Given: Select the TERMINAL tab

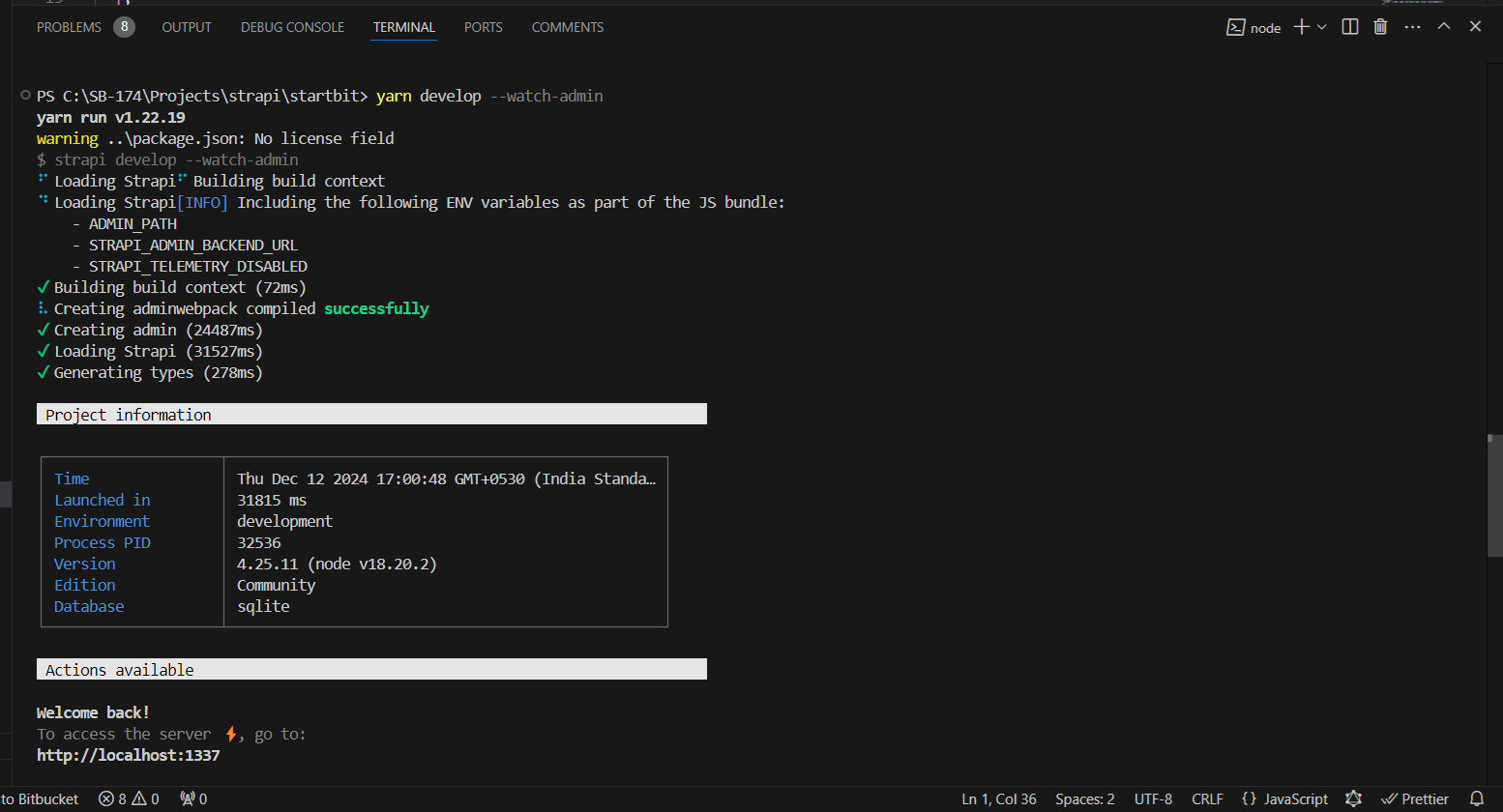Looking at the screenshot, I should point(404,27).
